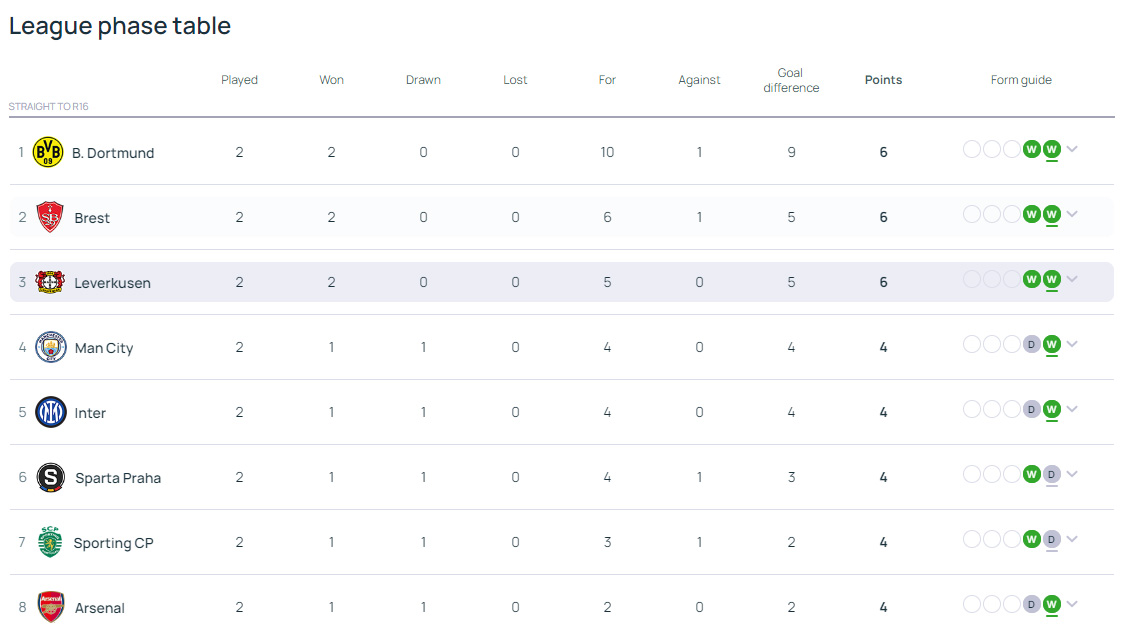Click the Sporting CP club crest
This screenshot has width=1134, height=634.
pyautogui.click(x=50, y=542)
